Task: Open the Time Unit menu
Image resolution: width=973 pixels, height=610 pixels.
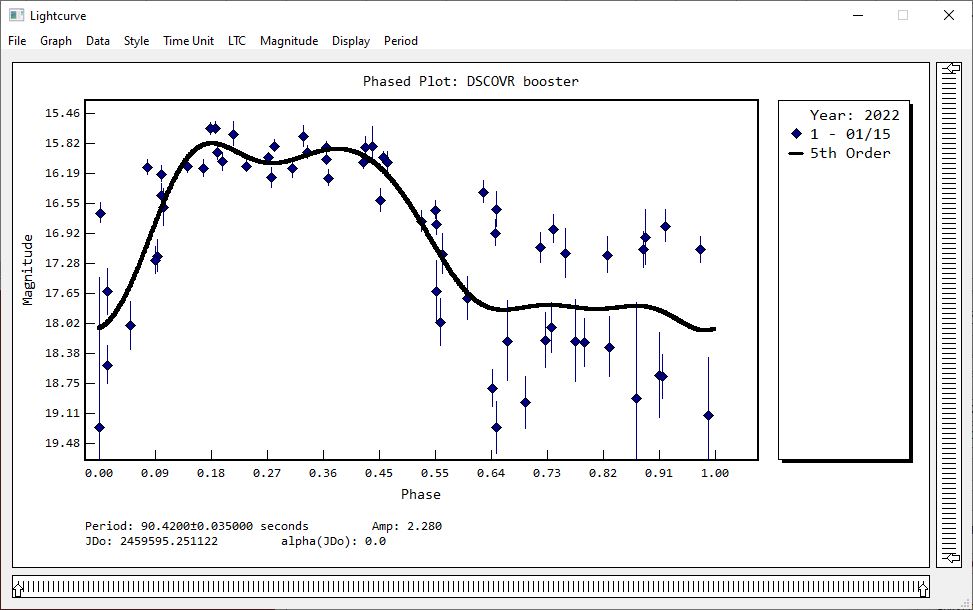Action: 188,41
